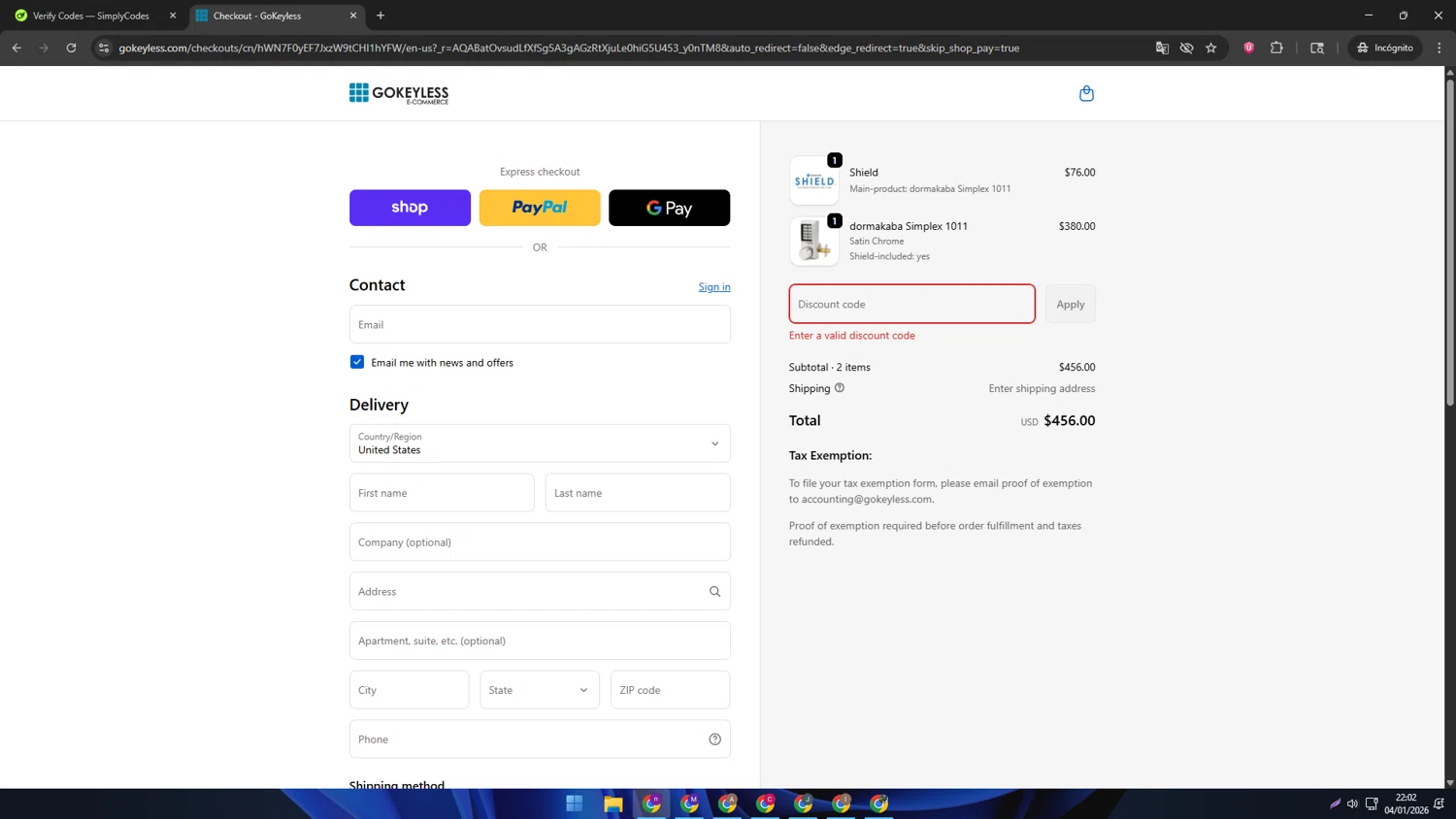Open the Chrome three-dot menu

pos(1439,48)
